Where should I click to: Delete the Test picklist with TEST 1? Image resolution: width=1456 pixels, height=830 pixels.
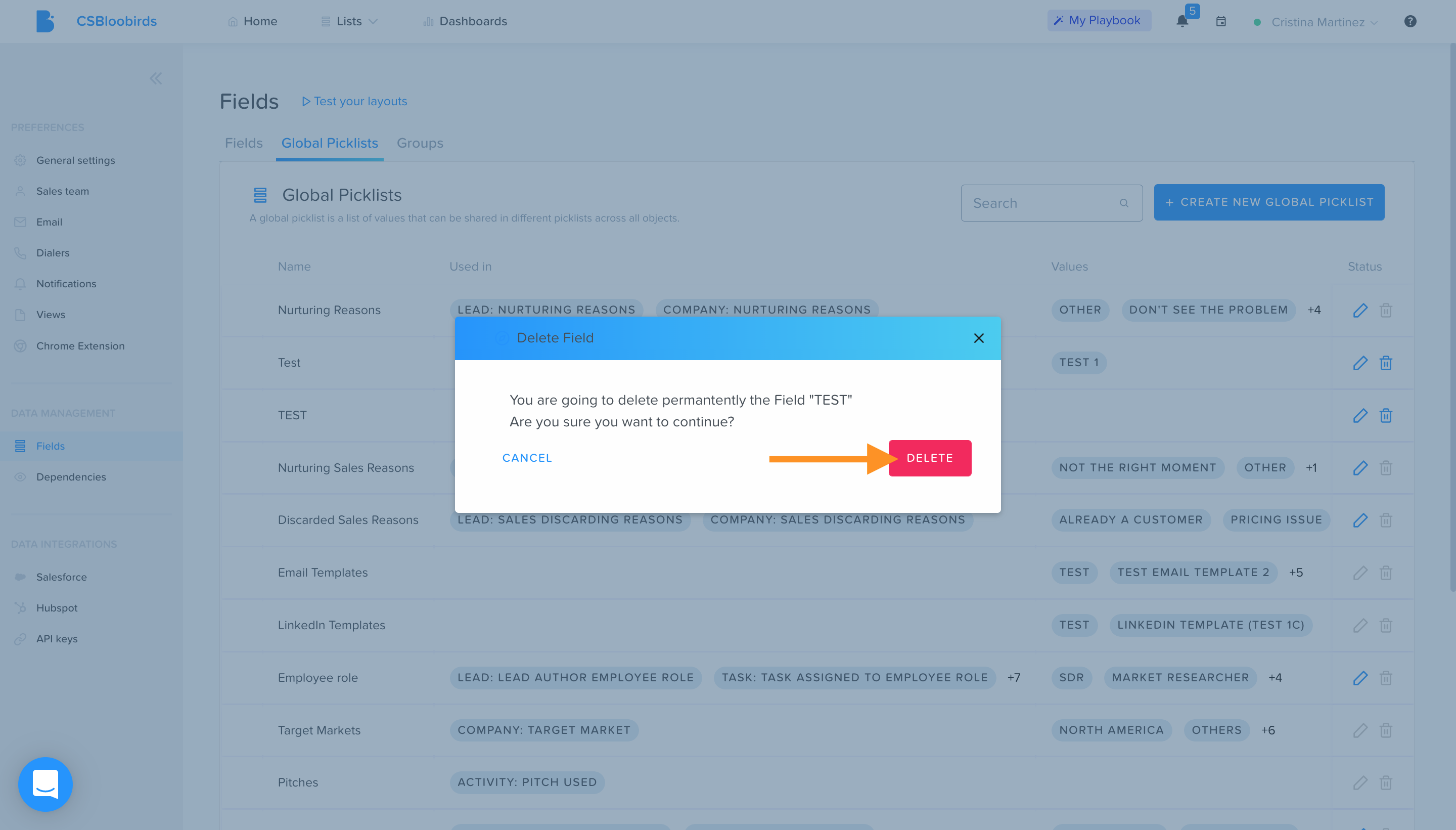point(1386,363)
